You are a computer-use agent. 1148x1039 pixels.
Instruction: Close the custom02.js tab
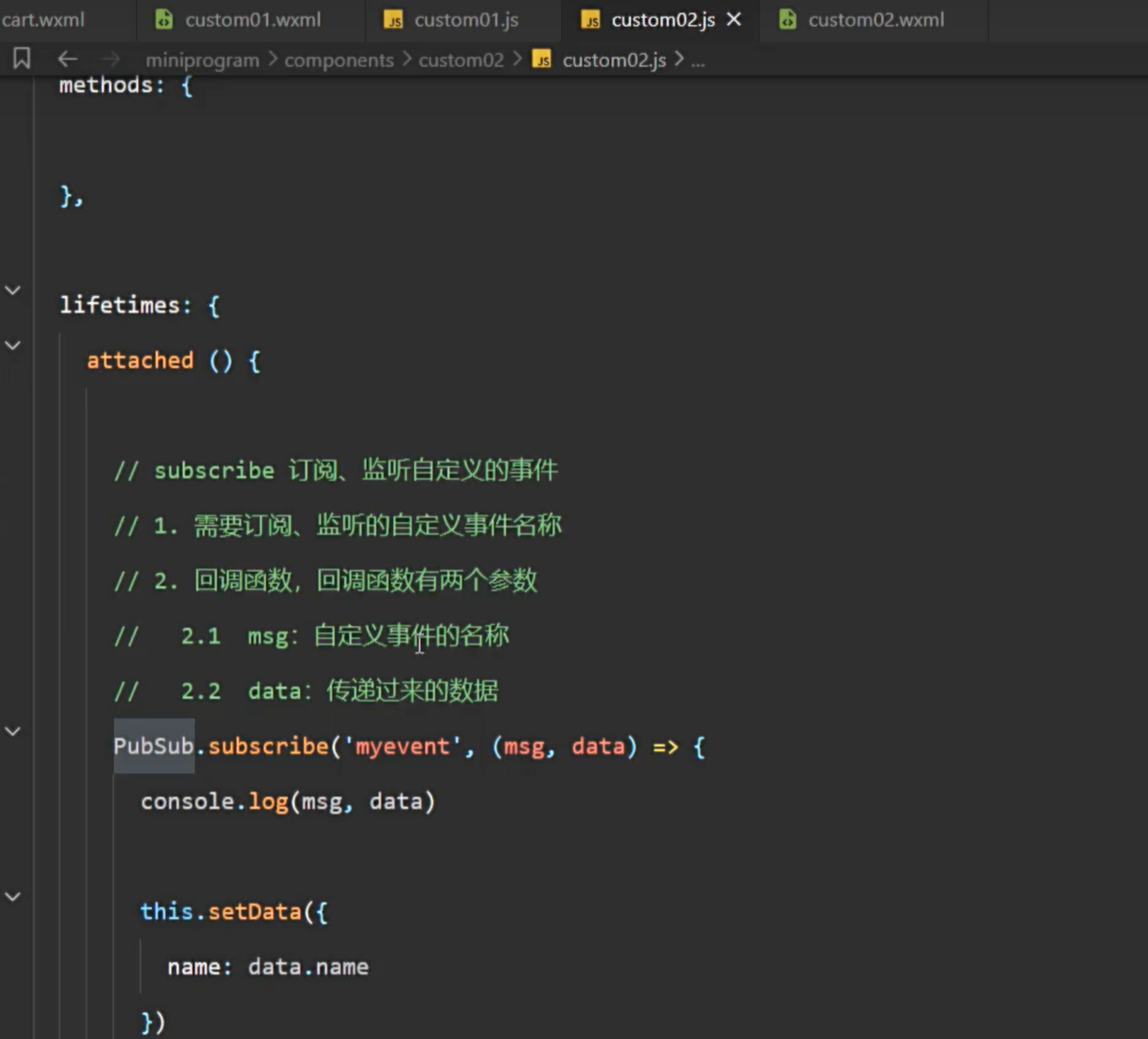click(734, 19)
